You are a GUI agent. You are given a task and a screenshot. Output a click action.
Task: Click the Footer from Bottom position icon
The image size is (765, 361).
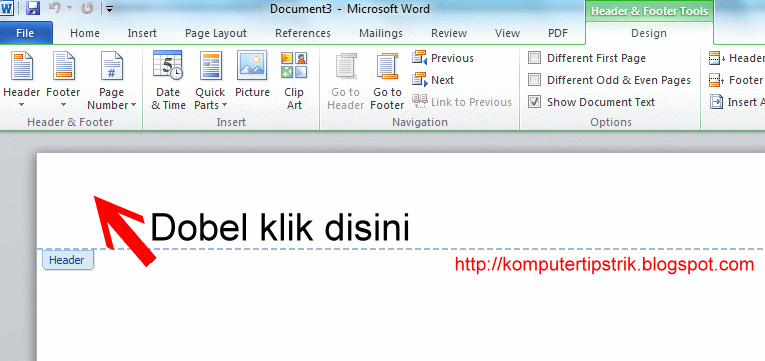click(x=716, y=80)
